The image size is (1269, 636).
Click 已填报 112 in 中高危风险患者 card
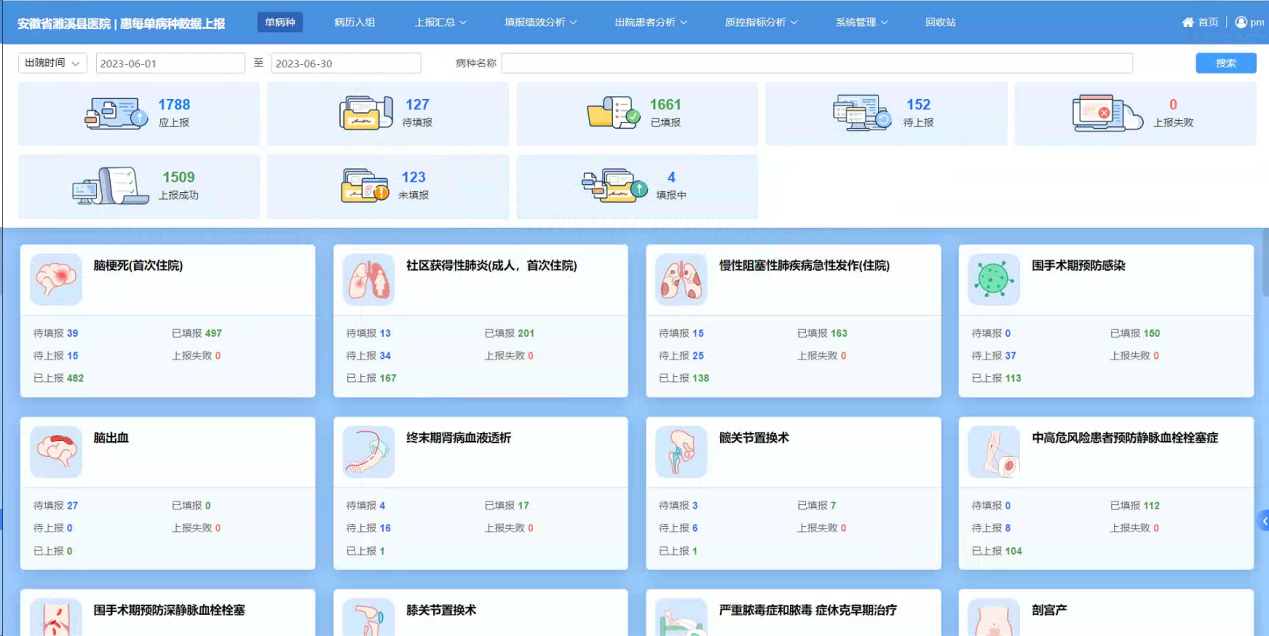click(1135, 505)
